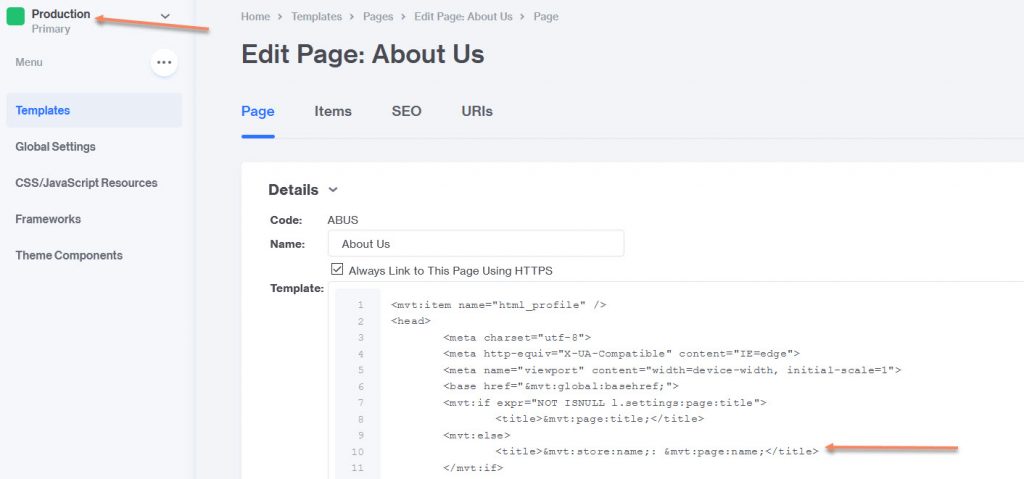This screenshot has width=1024, height=479.
Task: Expand the Production branch dropdown chevron
Action: [x=165, y=16]
